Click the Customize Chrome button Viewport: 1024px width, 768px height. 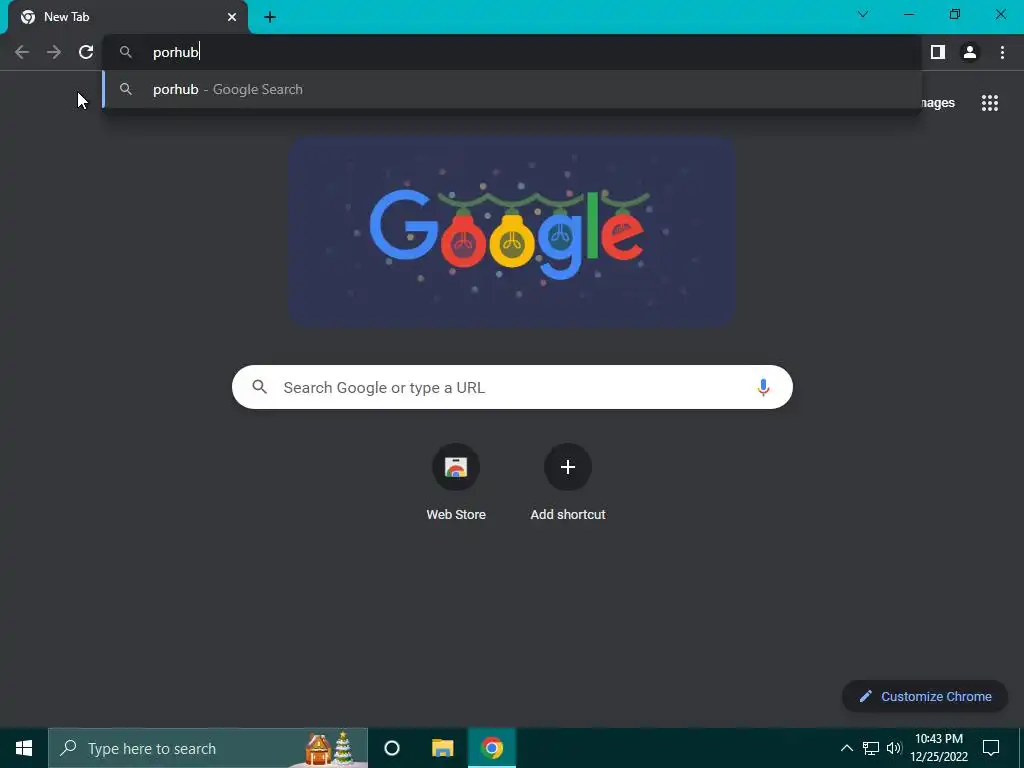[925, 696]
